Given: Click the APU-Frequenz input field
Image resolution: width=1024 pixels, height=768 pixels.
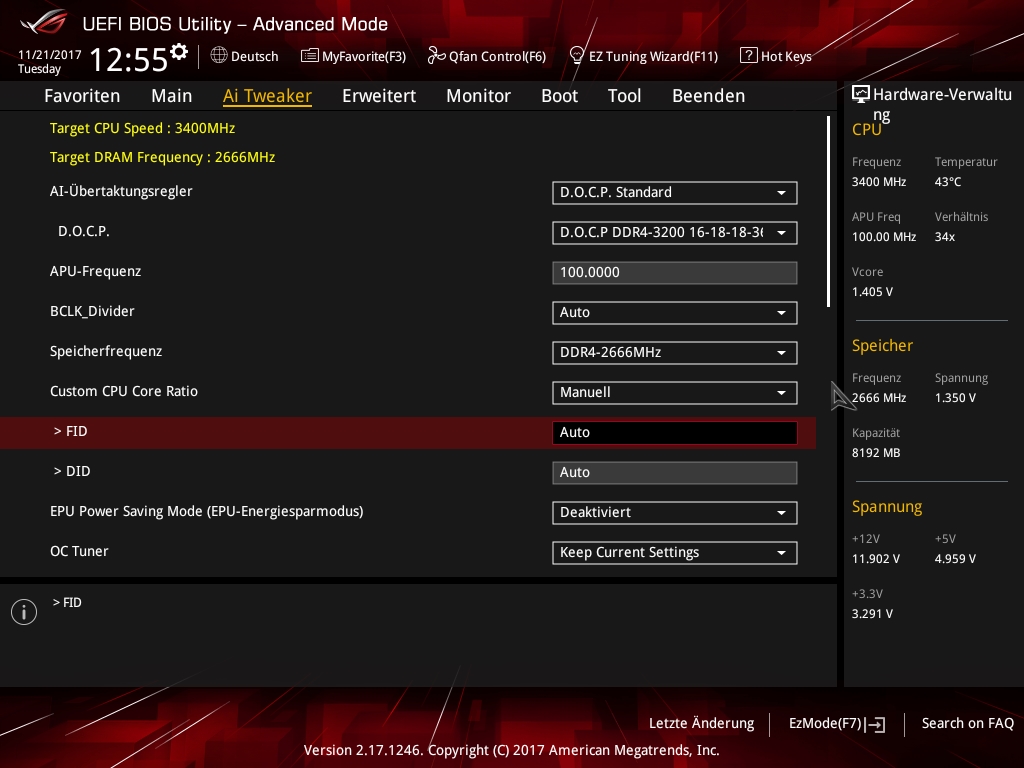Looking at the screenshot, I should tap(674, 273).
